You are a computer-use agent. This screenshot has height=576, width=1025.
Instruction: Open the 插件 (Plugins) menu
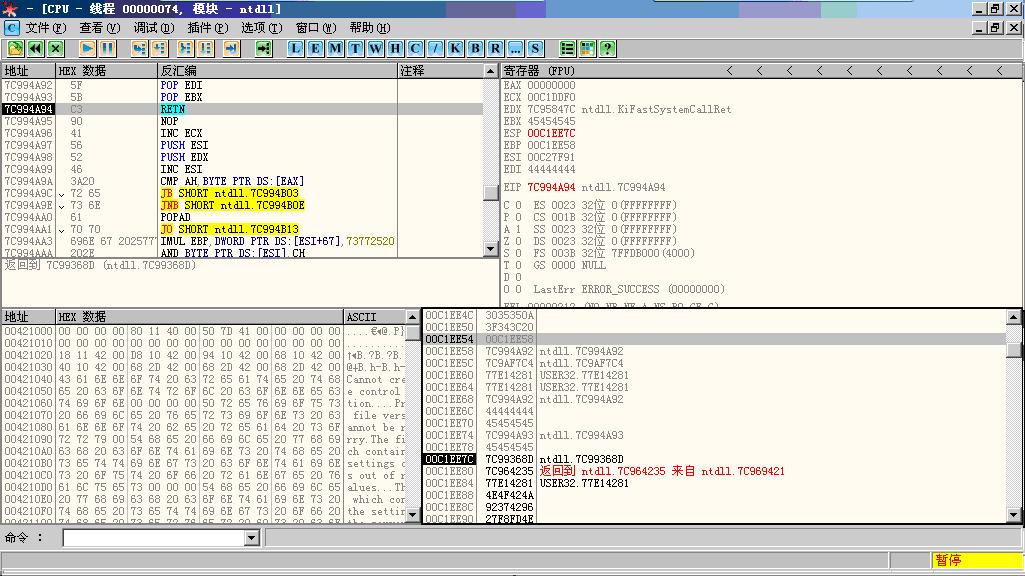point(207,28)
